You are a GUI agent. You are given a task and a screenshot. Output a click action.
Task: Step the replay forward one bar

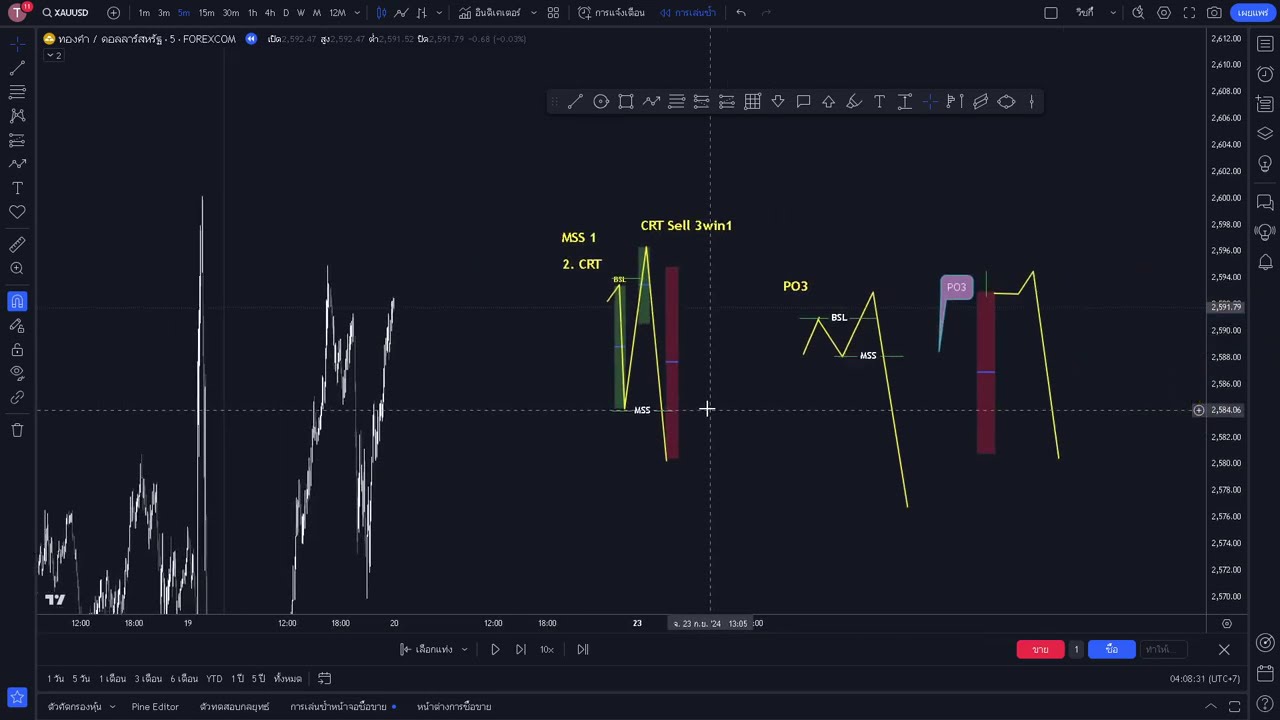[x=521, y=650]
